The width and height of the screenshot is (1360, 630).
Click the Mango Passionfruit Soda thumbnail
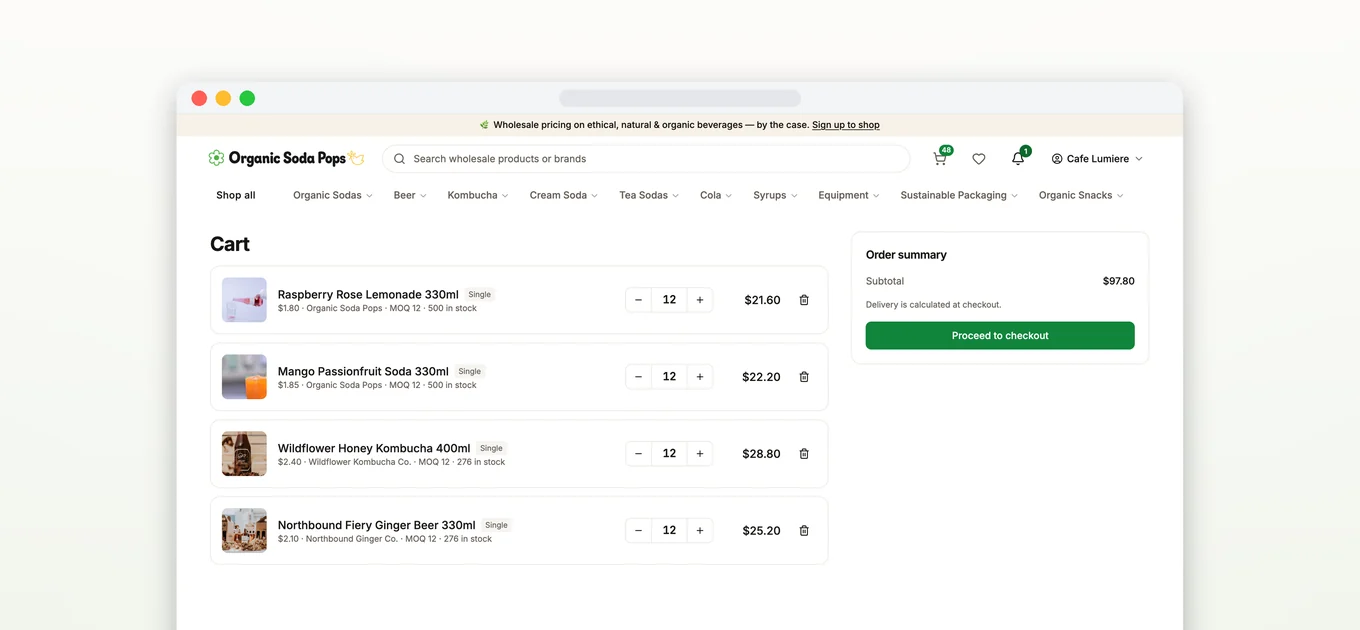coord(244,377)
